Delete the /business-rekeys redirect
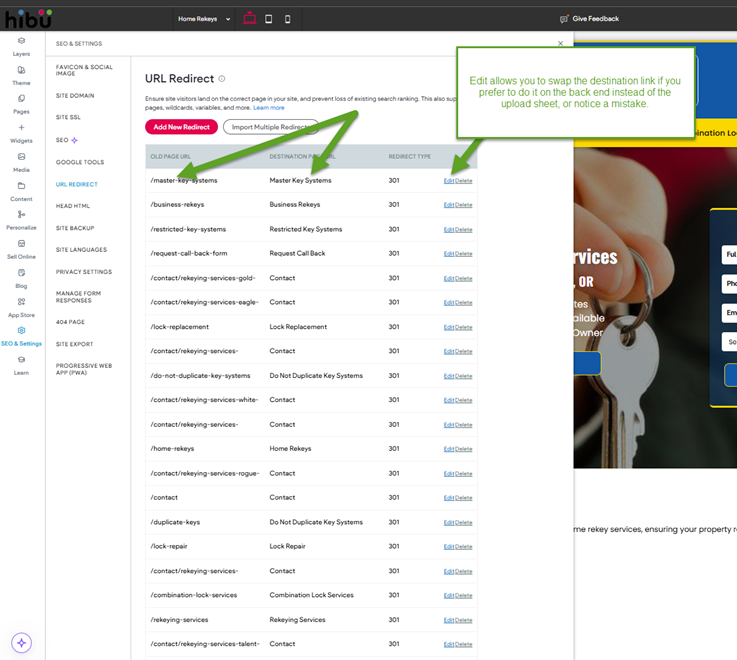This screenshot has width=737, height=660. pyautogui.click(x=464, y=205)
